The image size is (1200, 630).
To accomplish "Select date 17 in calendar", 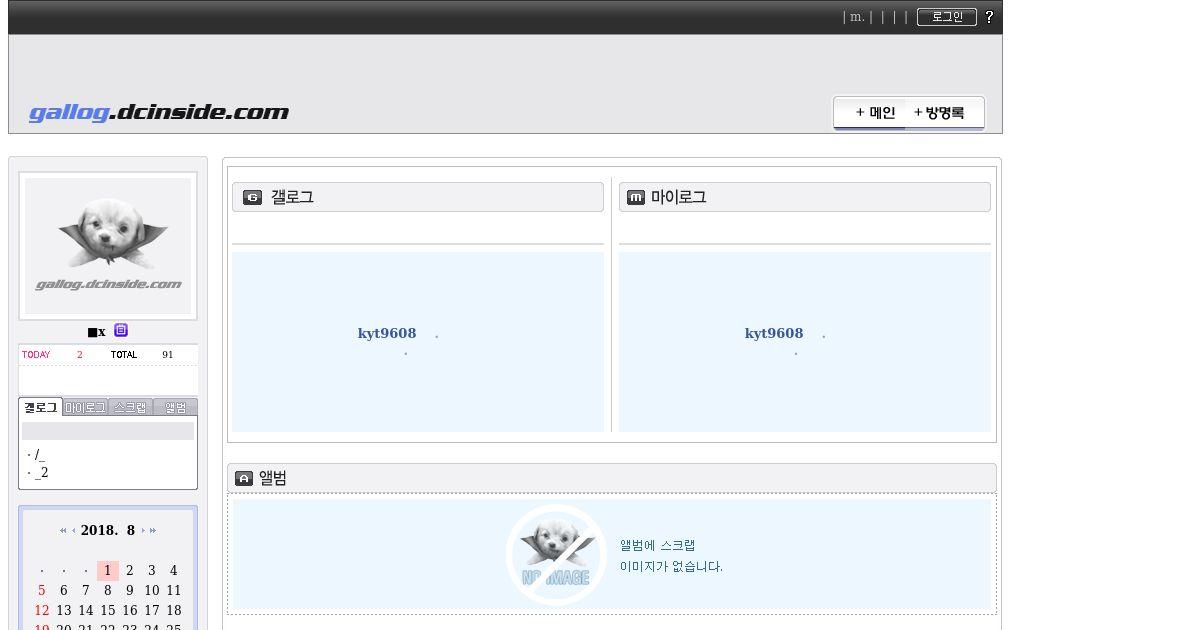I will click(x=152, y=611).
